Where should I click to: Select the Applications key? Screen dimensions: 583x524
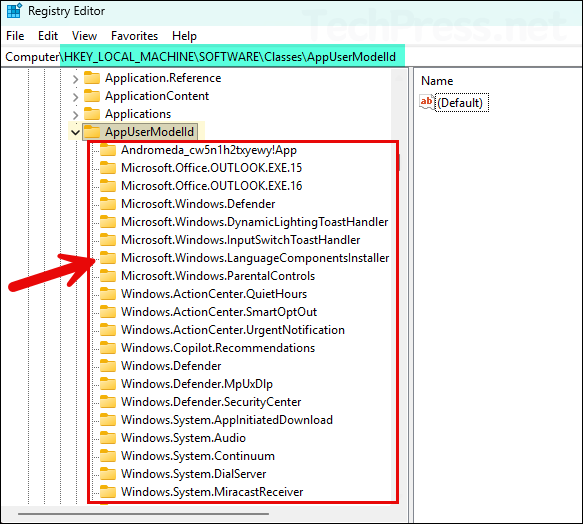(138, 114)
